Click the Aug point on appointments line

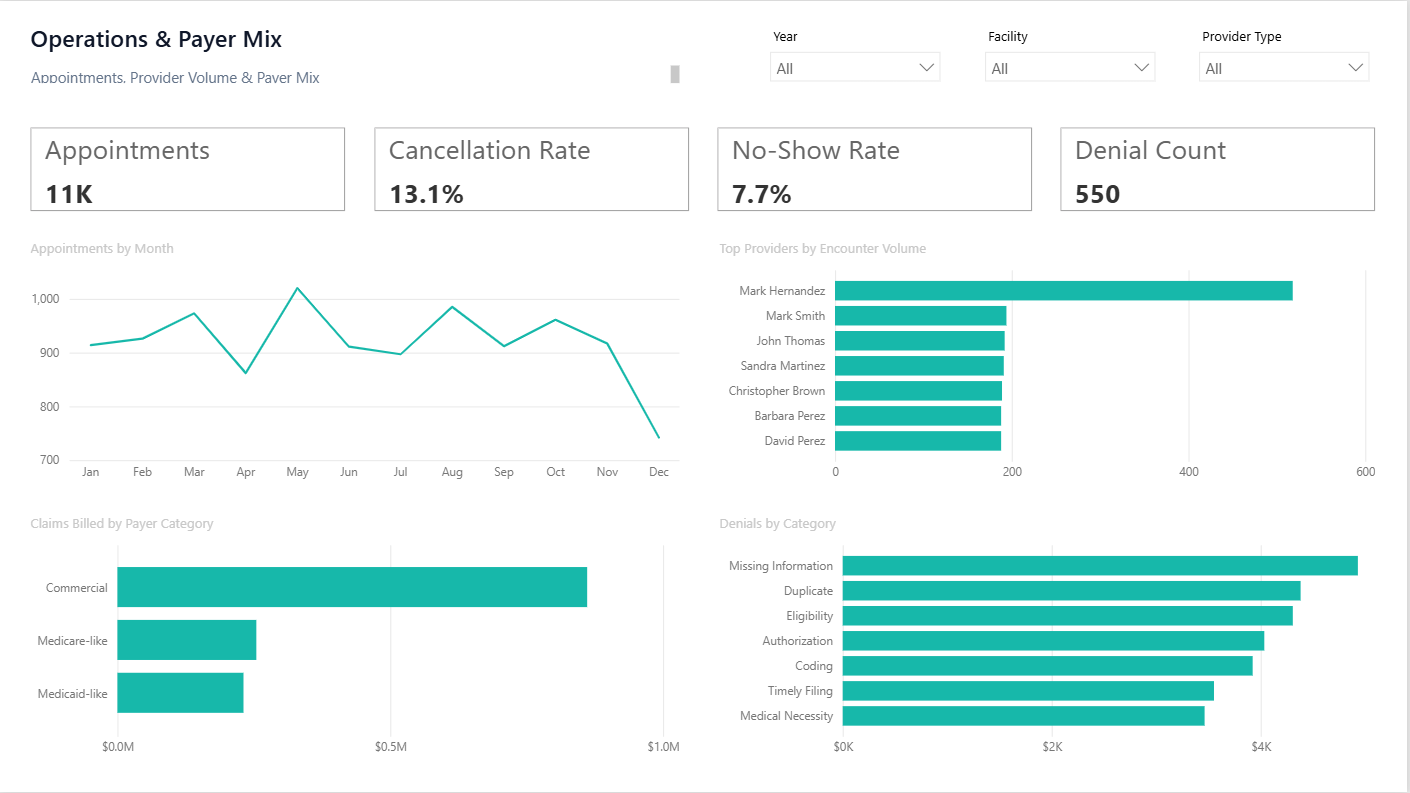pyautogui.click(x=452, y=307)
